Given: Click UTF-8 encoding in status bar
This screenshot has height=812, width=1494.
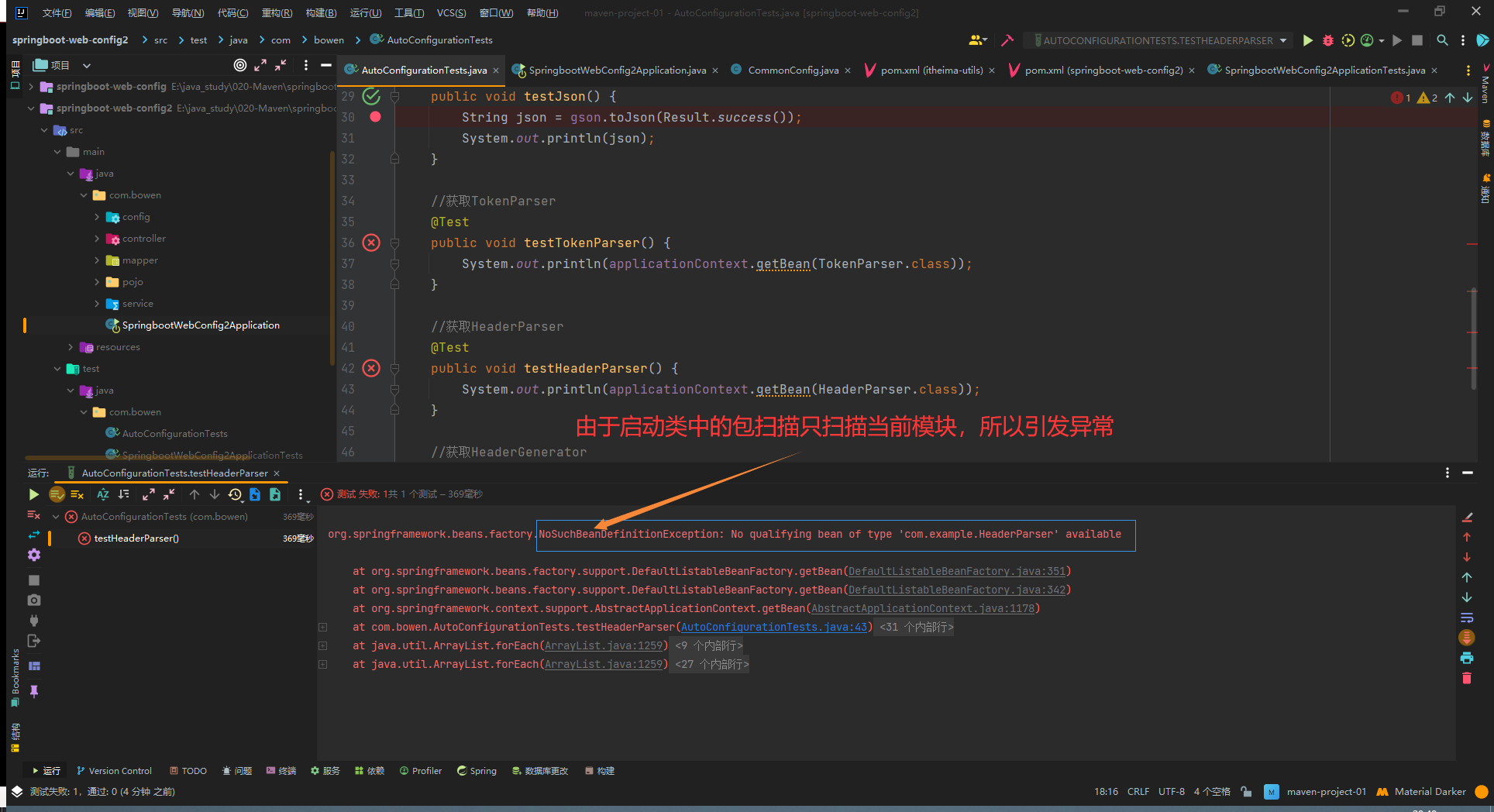Looking at the screenshot, I should pyautogui.click(x=1171, y=792).
